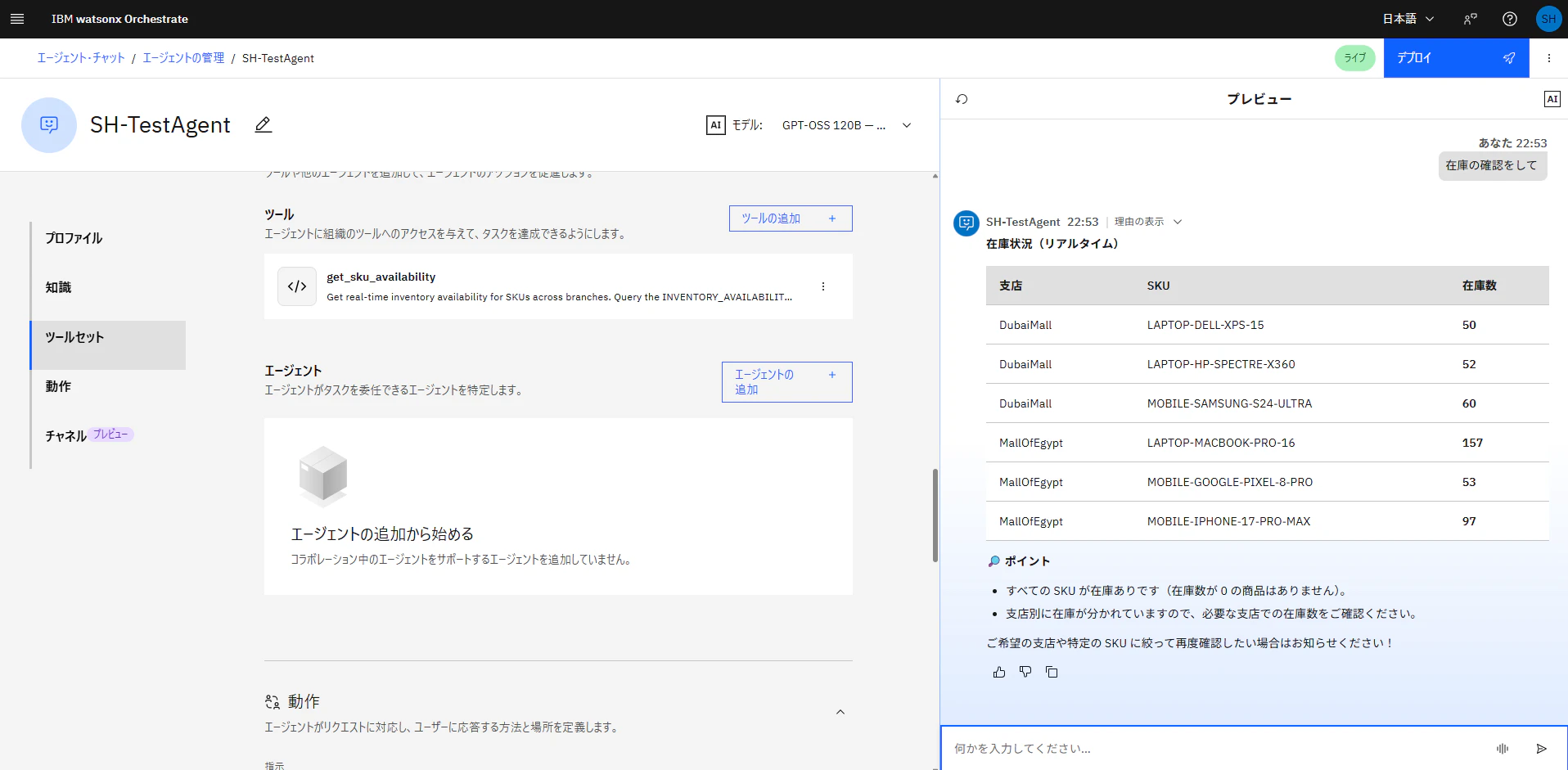Click the voice input icon in chat box

[x=1503, y=748]
